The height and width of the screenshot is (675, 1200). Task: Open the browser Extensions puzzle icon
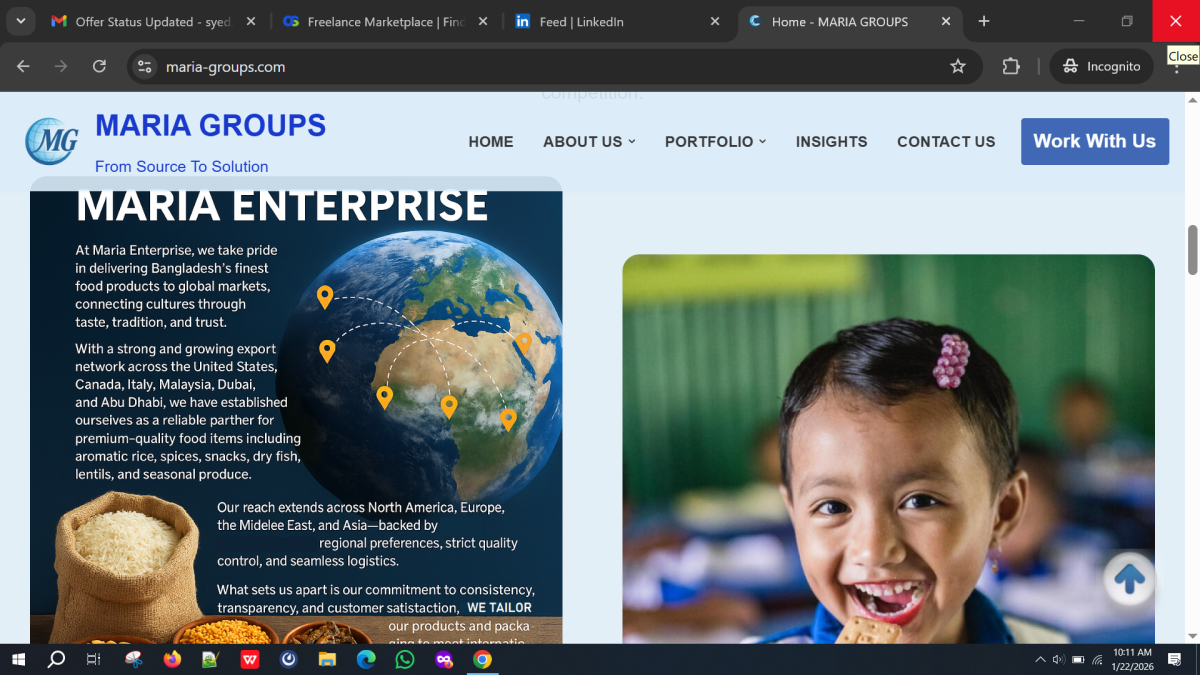coord(1011,66)
